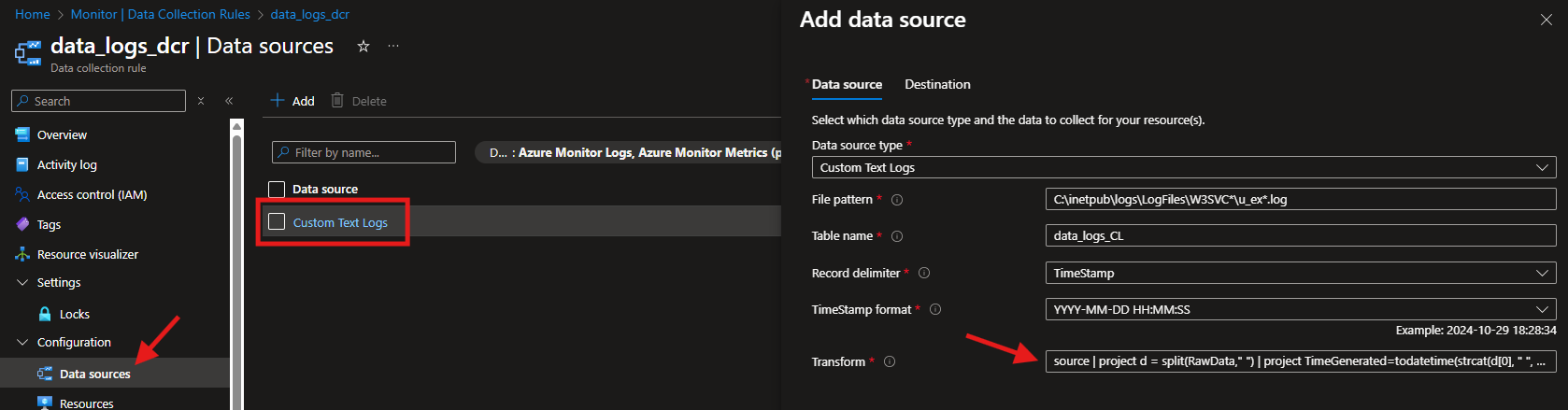
Task: Toggle the Data source header checkbox
Action: [277, 190]
